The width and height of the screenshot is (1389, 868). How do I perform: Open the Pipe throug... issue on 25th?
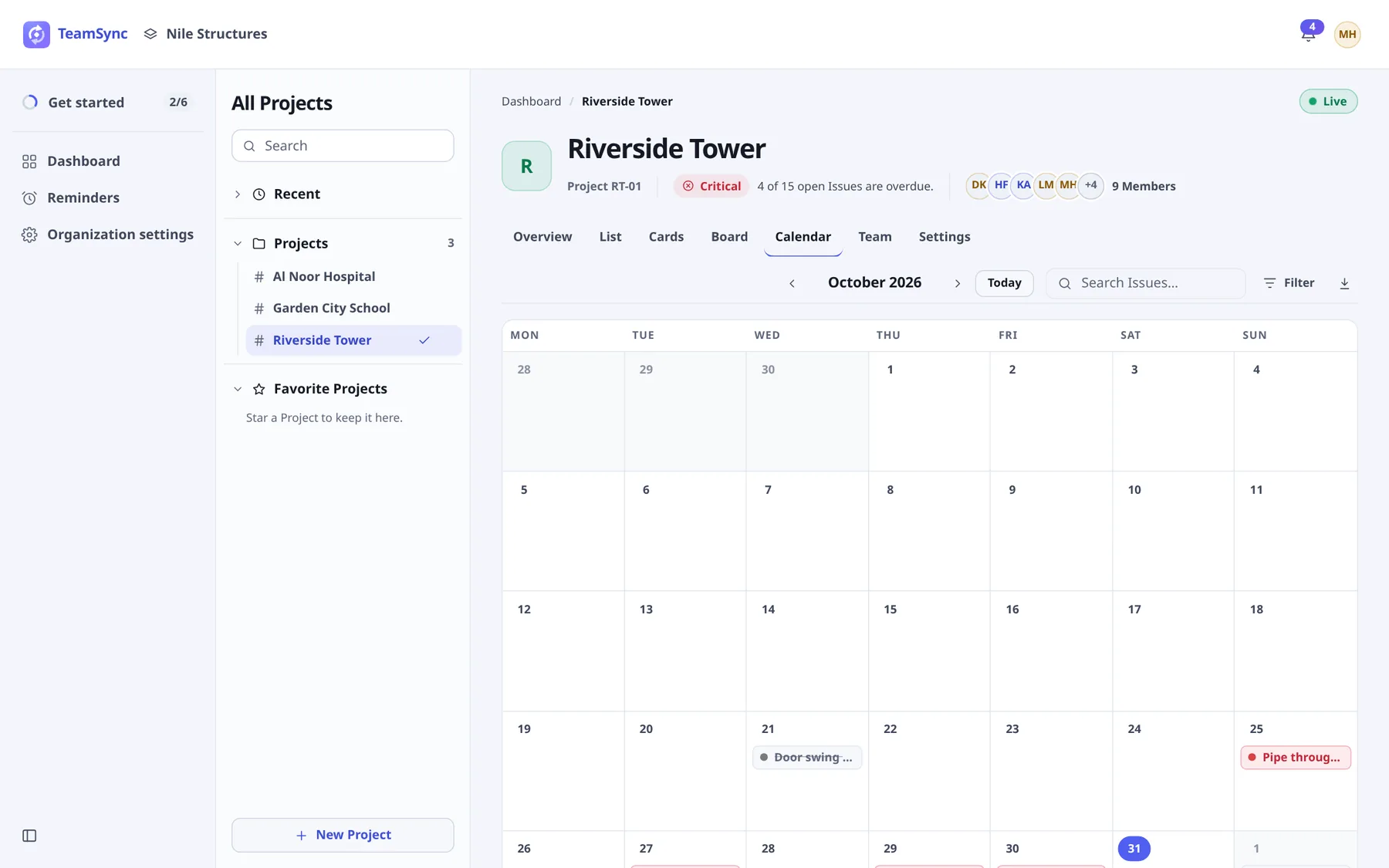point(1296,758)
